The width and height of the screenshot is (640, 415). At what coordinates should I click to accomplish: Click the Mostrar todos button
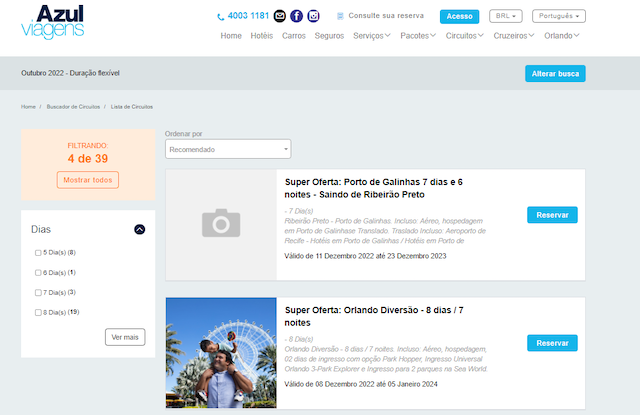[x=88, y=180]
